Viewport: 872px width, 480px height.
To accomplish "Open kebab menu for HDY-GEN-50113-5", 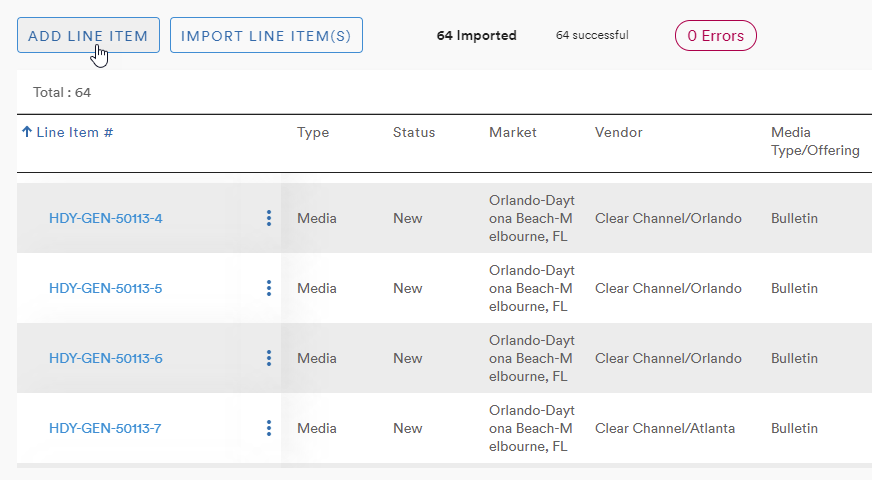I will click(269, 288).
